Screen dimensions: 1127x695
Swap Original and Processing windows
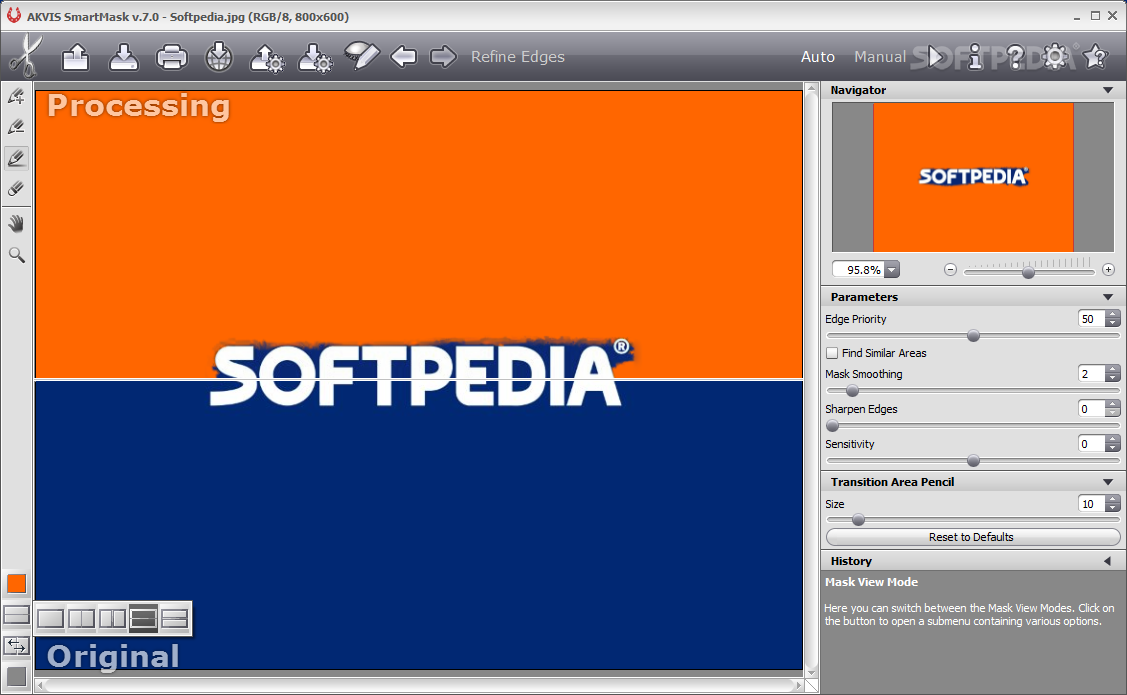coord(17,646)
